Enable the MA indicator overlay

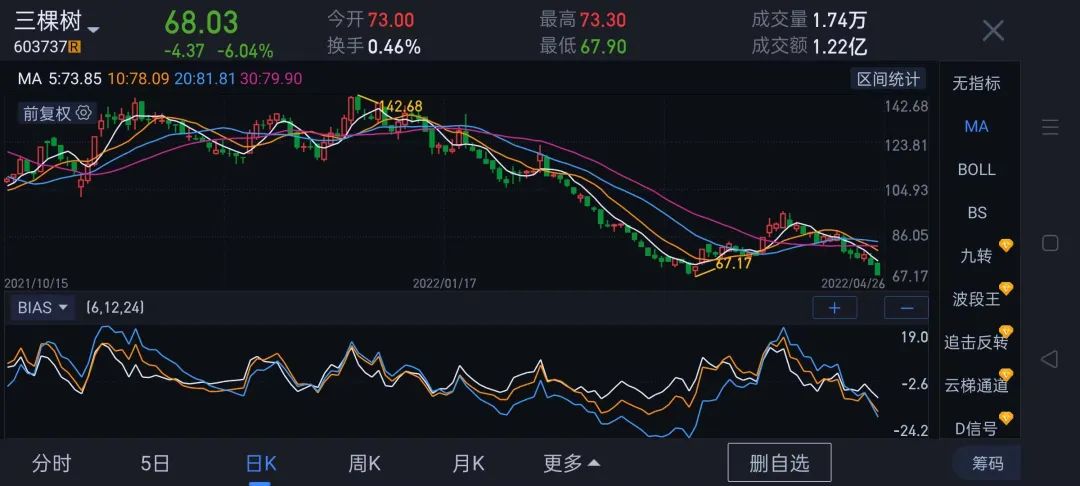point(976,126)
